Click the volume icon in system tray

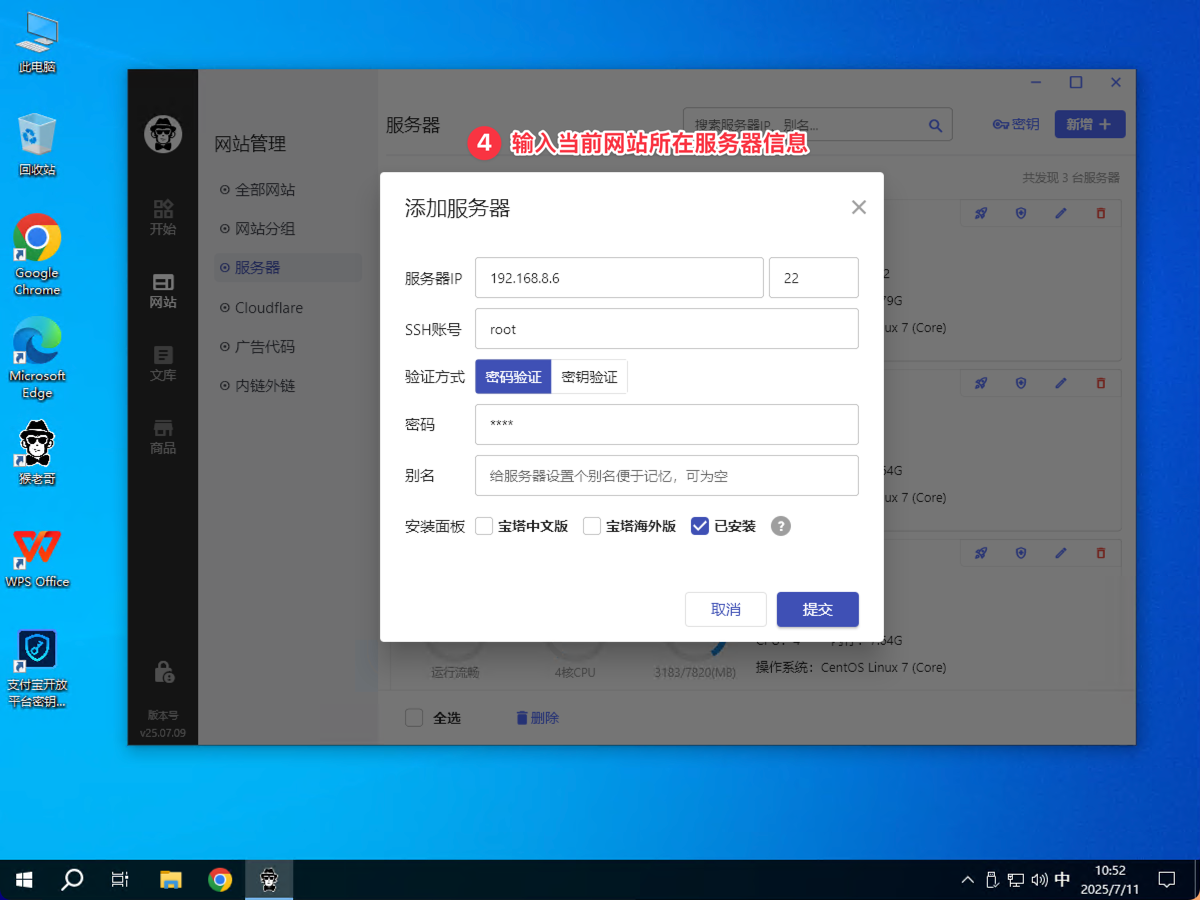click(x=1039, y=880)
